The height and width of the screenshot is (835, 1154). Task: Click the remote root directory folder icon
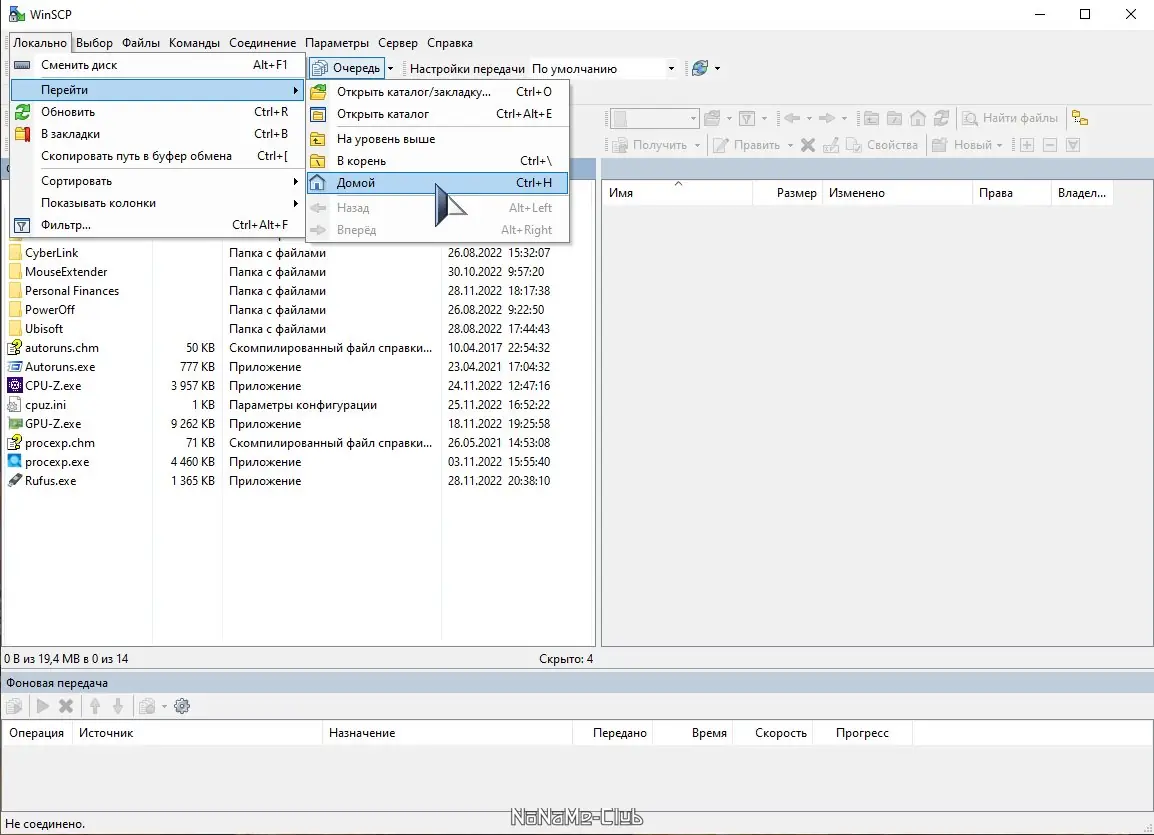pos(894,118)
